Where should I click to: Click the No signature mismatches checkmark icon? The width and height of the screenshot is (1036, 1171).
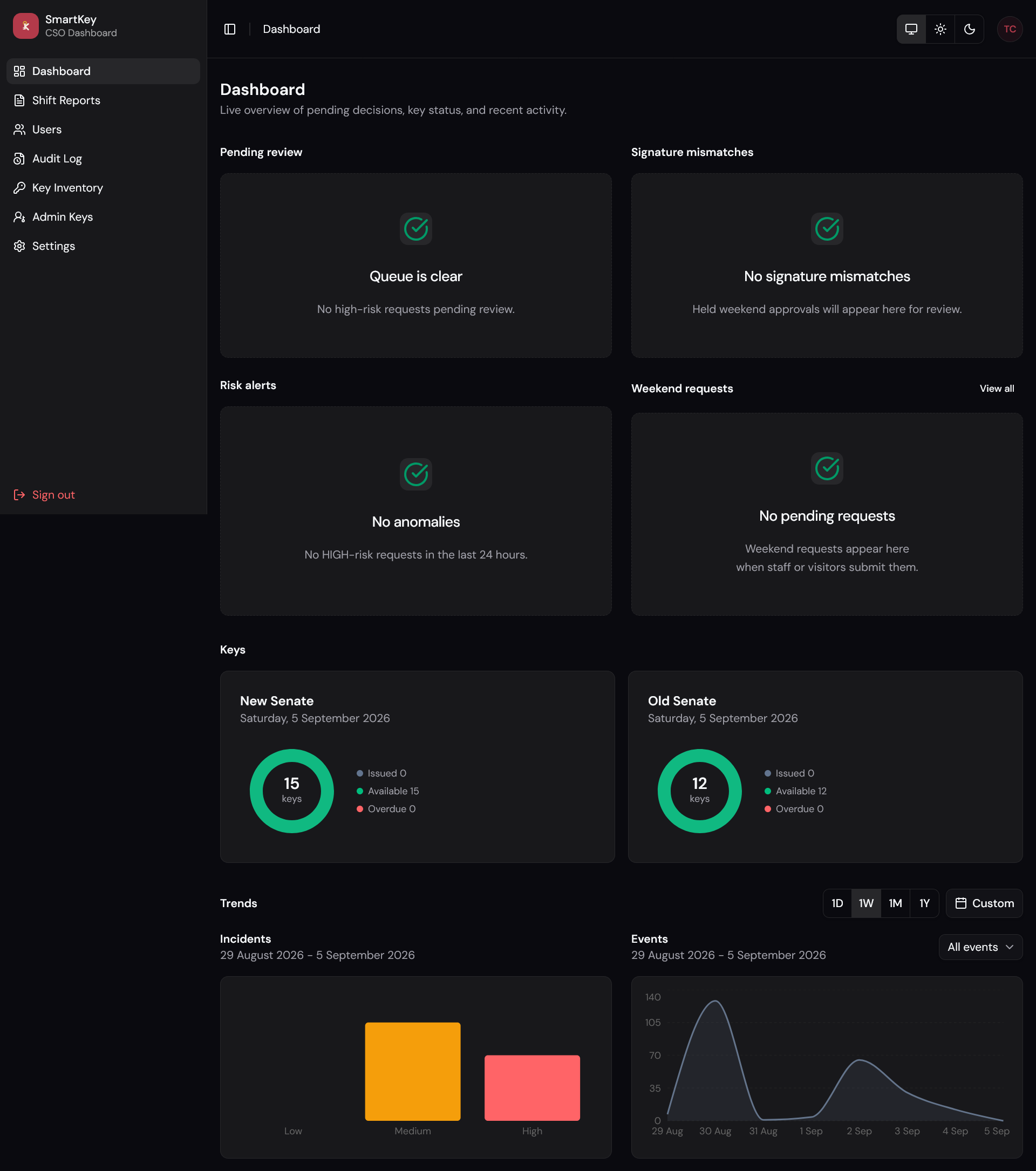(827, 229)
